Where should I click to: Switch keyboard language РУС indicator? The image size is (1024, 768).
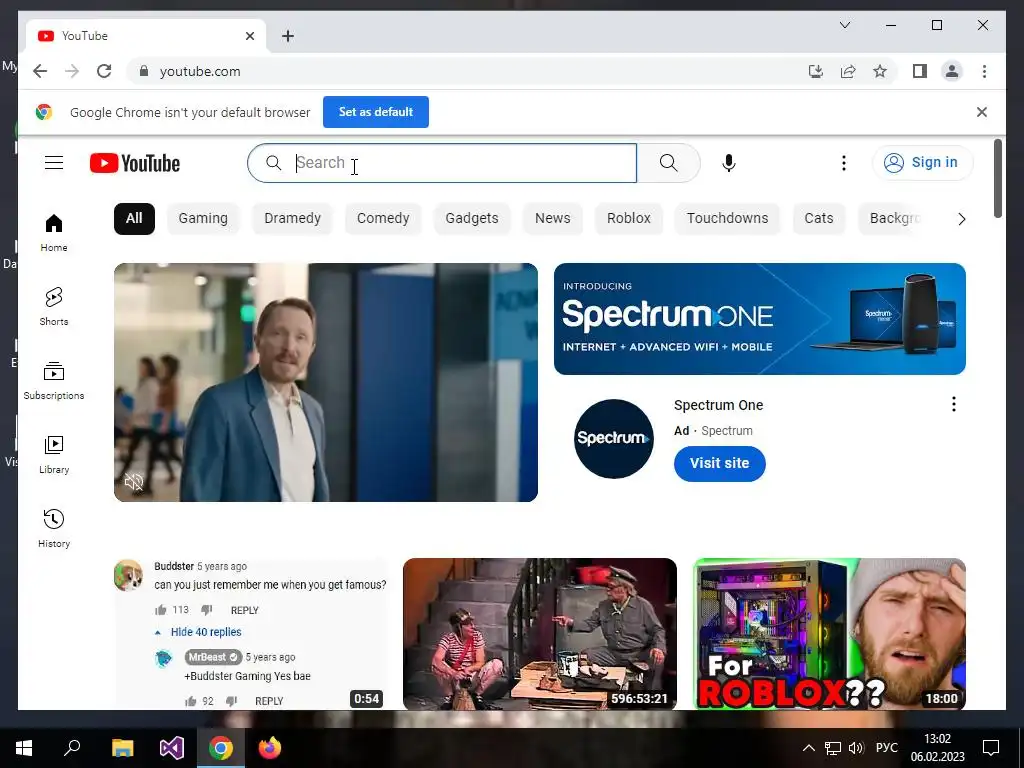pos(886,748)
